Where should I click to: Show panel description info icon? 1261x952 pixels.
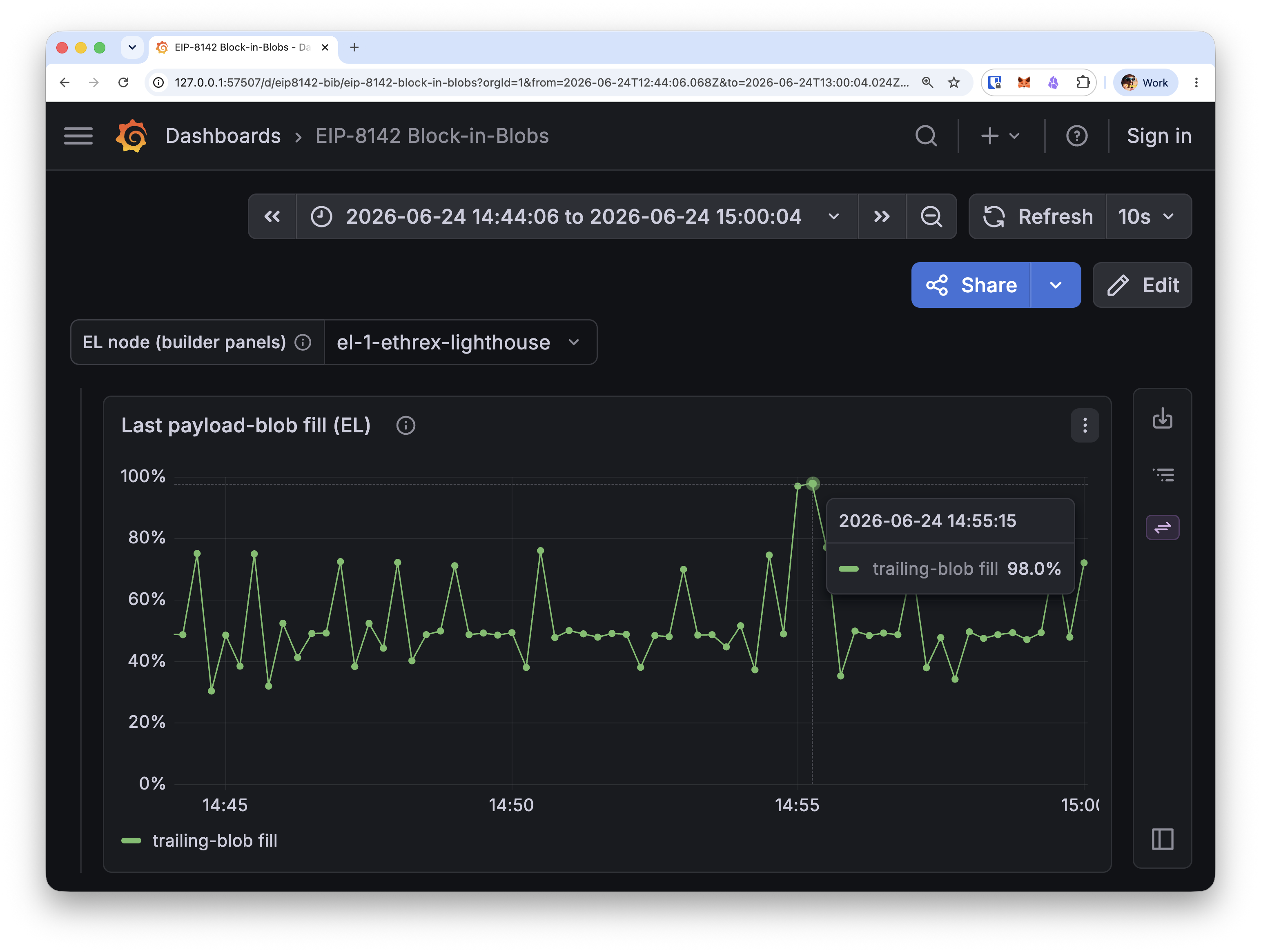405,425
